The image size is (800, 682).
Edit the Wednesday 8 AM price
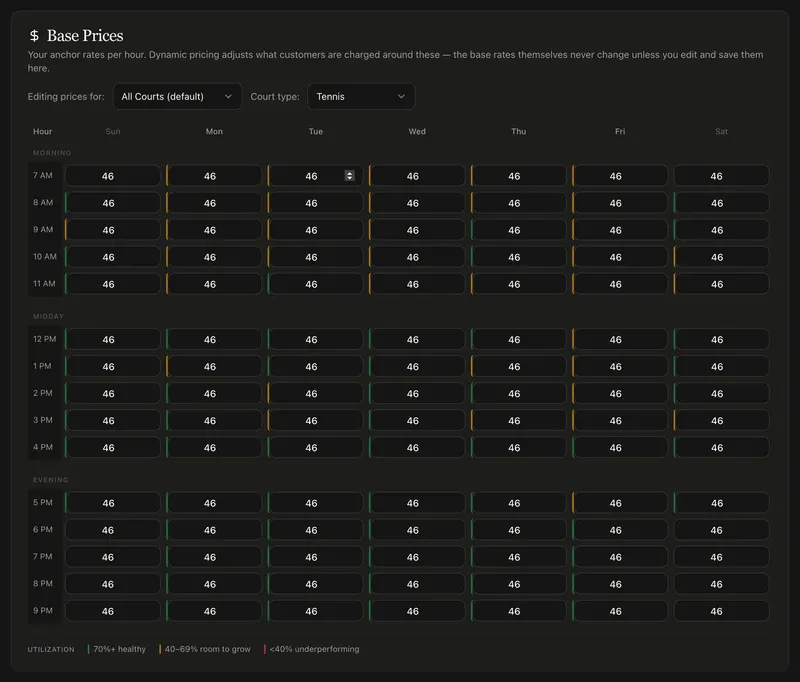[x=417, y=203]
